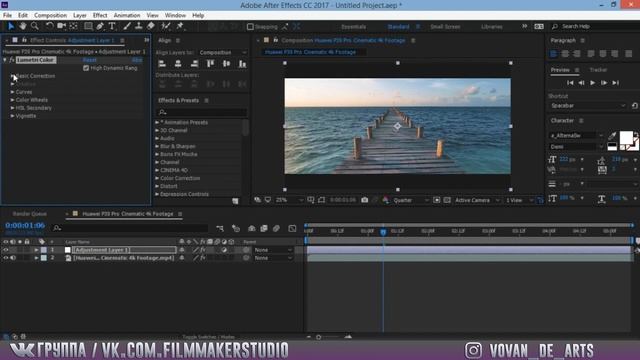Click the timeline current-time indicator
Screen dimensions: 640x360
click(383, 232)
